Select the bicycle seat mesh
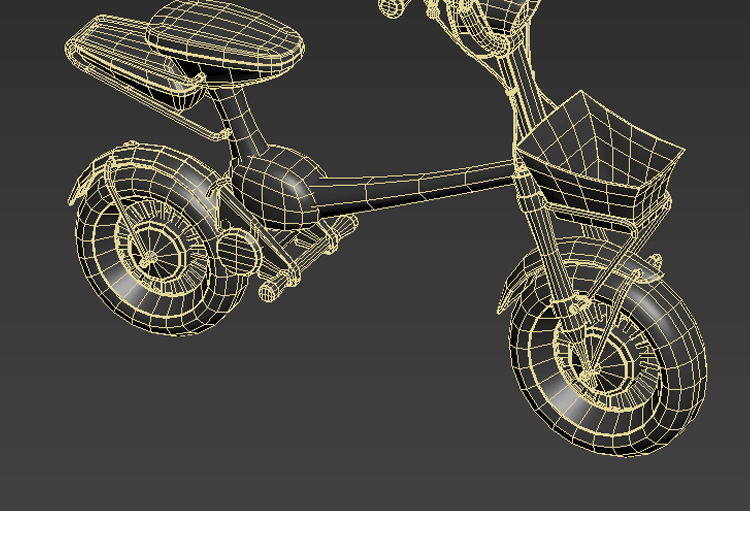 pos(225,40)
